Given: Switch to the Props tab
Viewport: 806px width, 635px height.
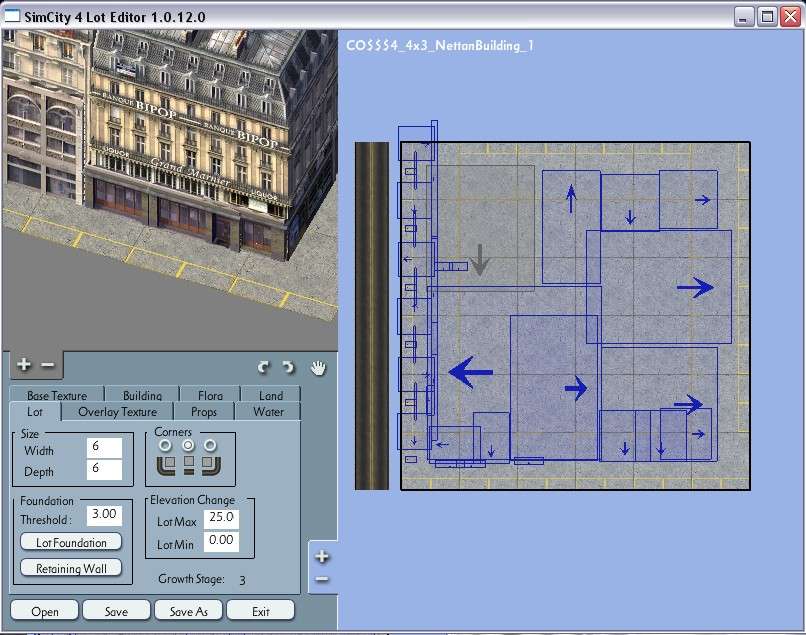Looking at the screenshot, I should (204, 412).
